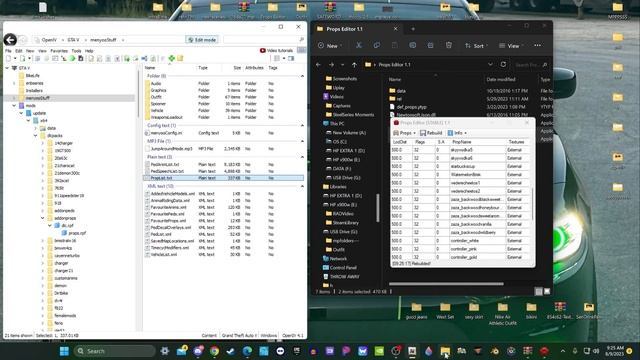Click the taskbar Search box

click(115, 351)
